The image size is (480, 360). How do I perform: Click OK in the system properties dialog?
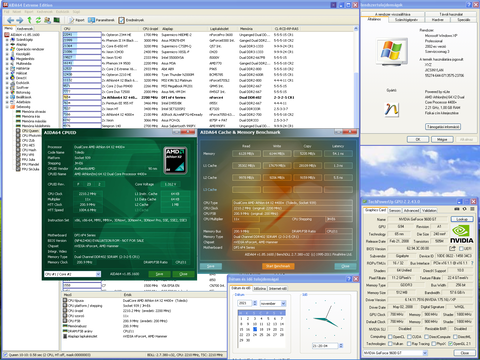[418, 139]
